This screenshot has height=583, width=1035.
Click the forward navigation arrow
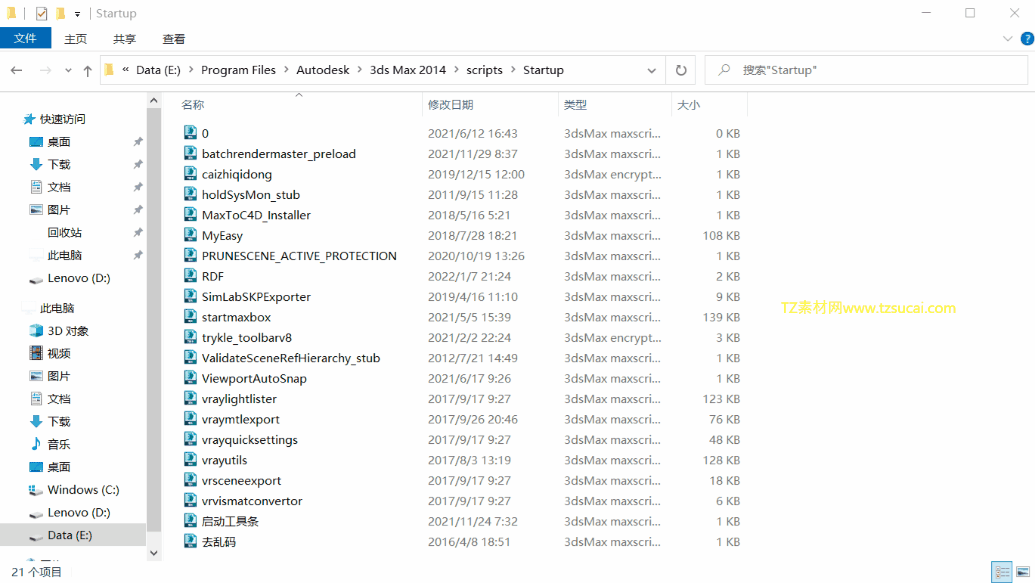pos(45,70)
